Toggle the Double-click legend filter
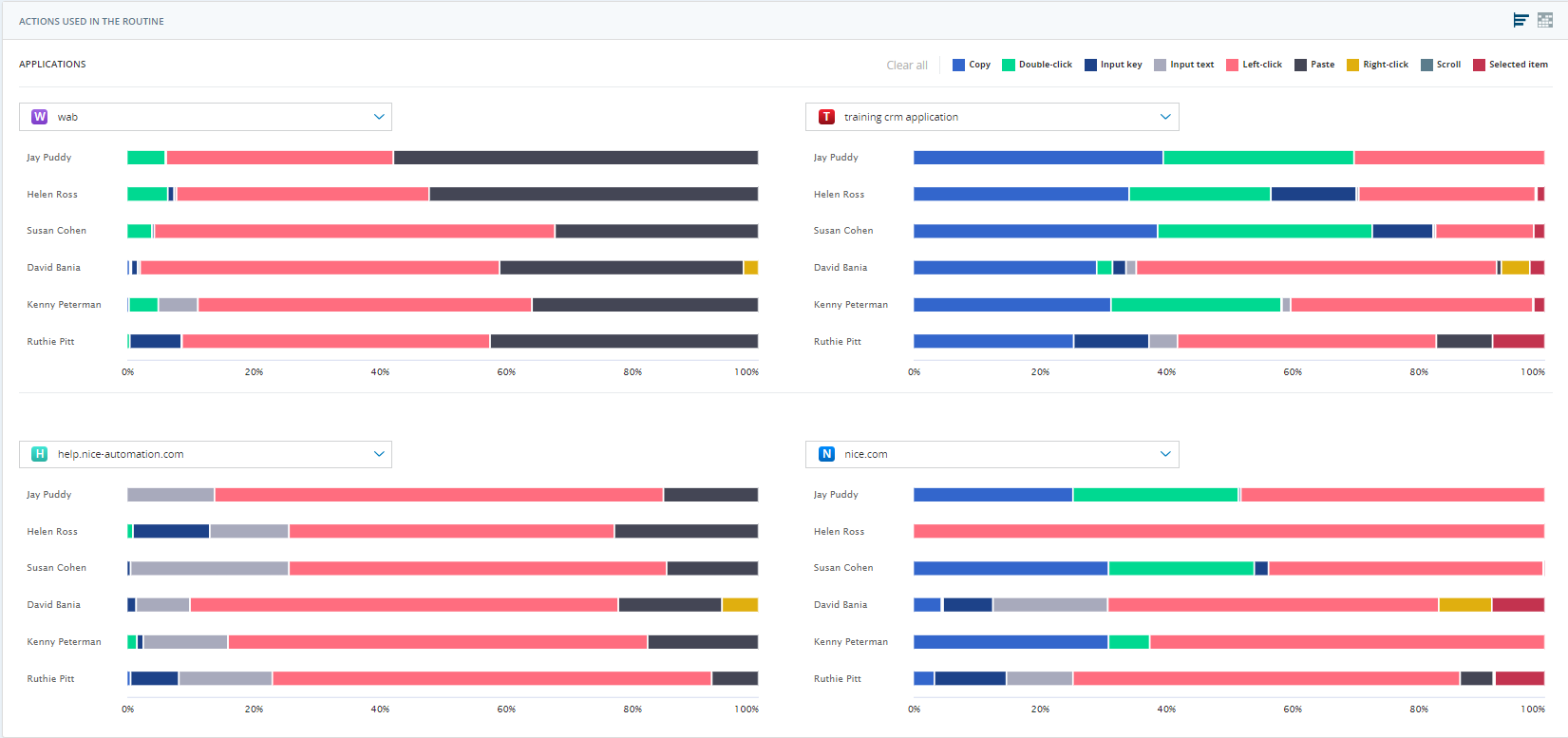This screenshot has height=738, width=1568. [1037, 65]
